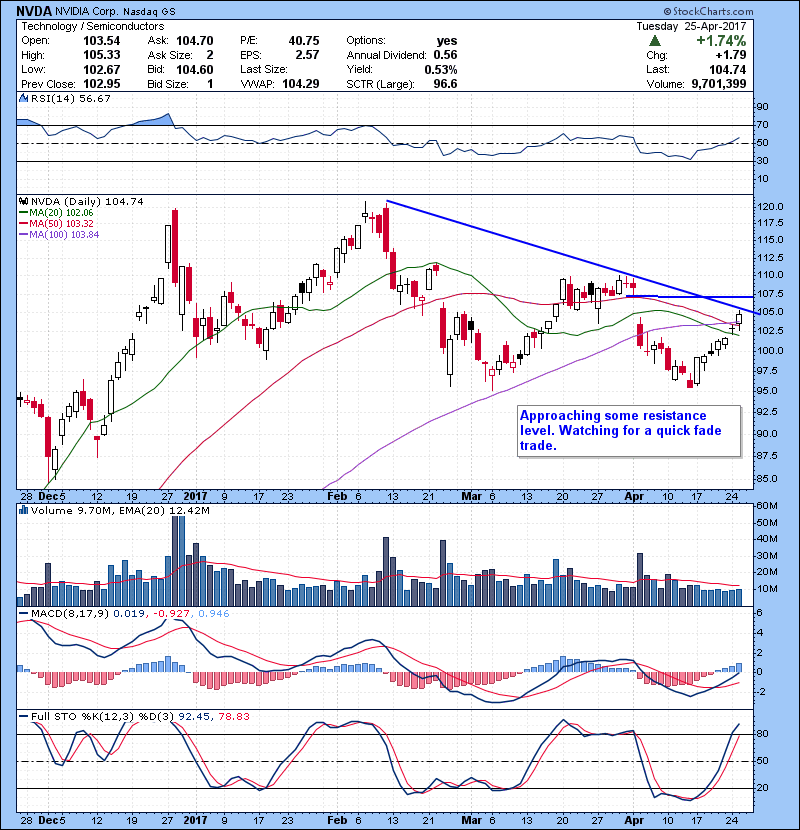Open the StockCharts.com copyright link
Image resolution: width=800 pixels, height=830 pixels.
click(708, 11)
